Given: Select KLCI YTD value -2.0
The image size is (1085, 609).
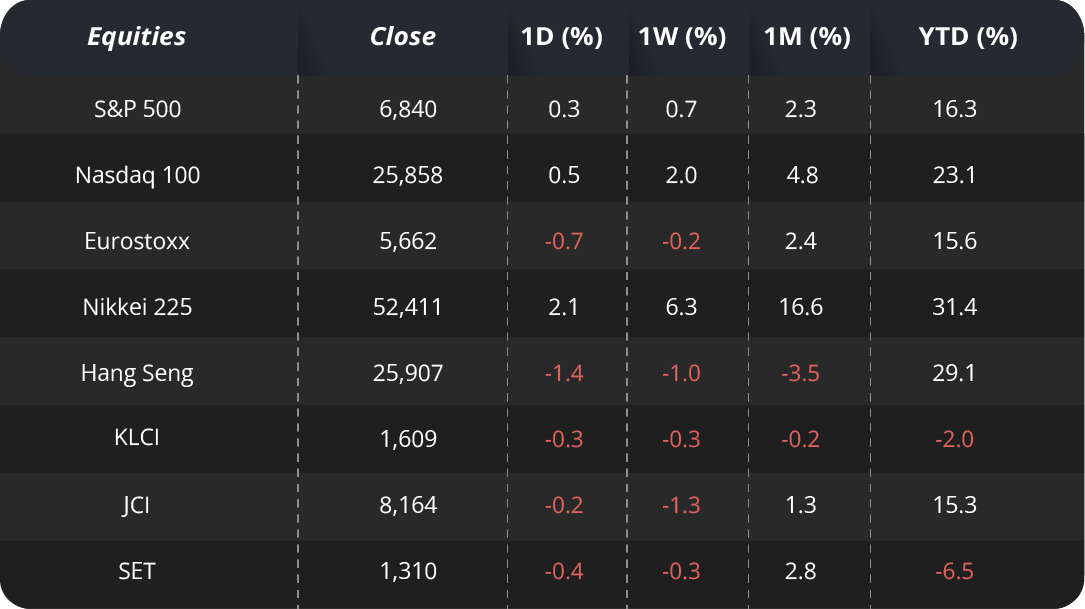Looking at the screenshot, I should [x=954, y=439].
